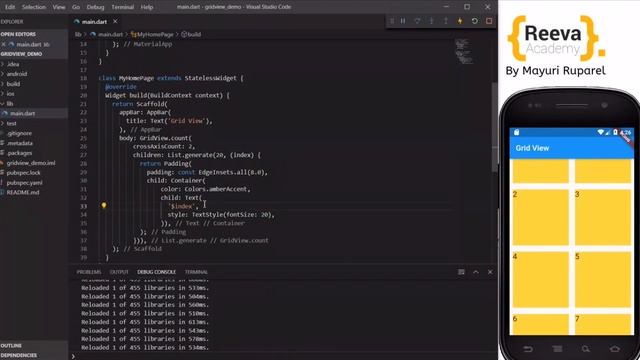The width and height of the screenshot is (640, 360).
Task: Switch to the Terminal panel tab
Action: coord(196,272)
